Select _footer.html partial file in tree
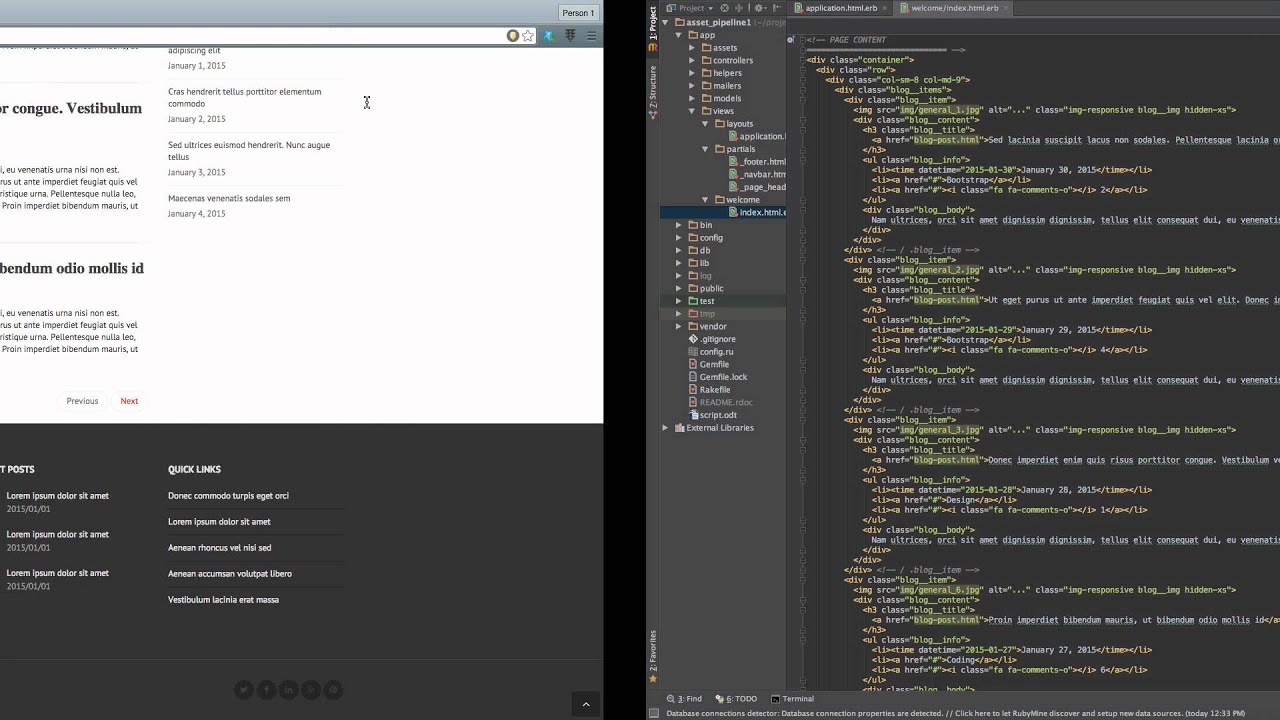Viewport: 1280px width, 720px height. (757, 162)
